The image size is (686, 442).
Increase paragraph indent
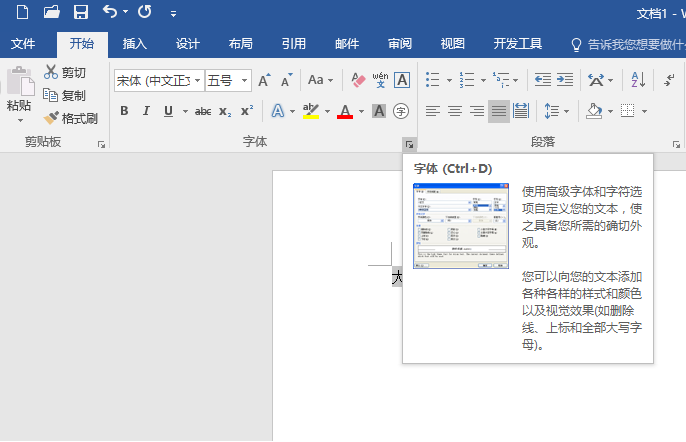[565, 80]
